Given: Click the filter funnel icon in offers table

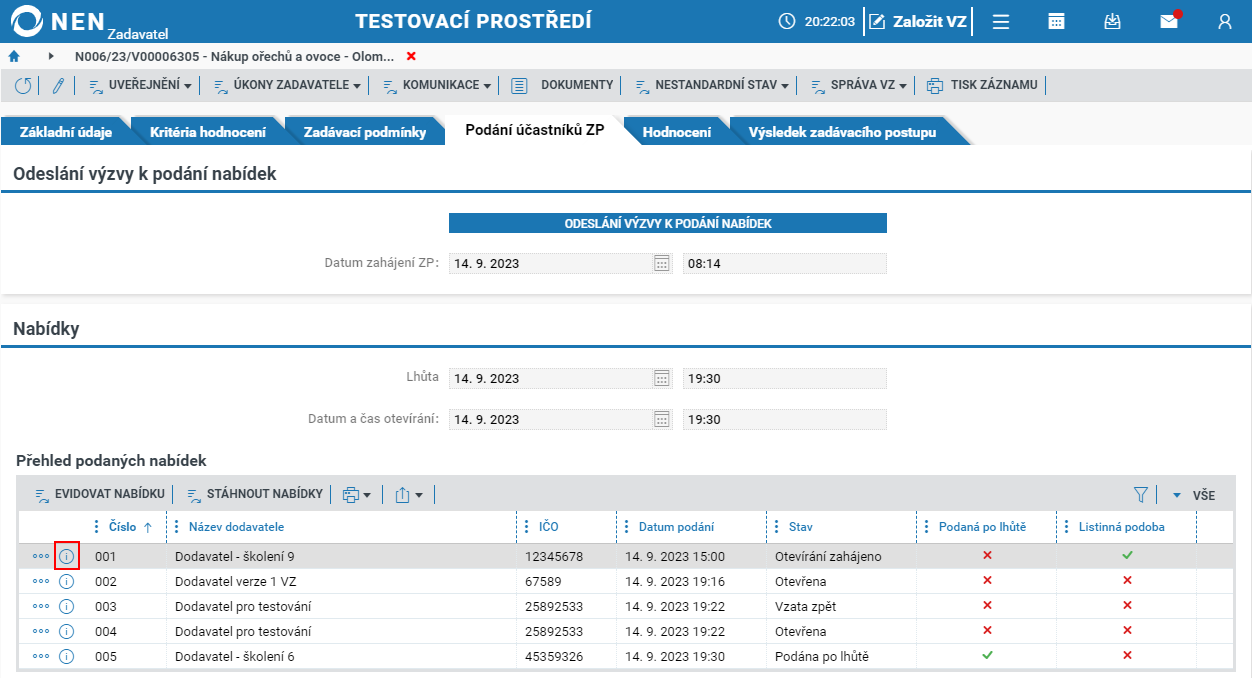Looking at the screenshot, I should [x=1140, y=494].
